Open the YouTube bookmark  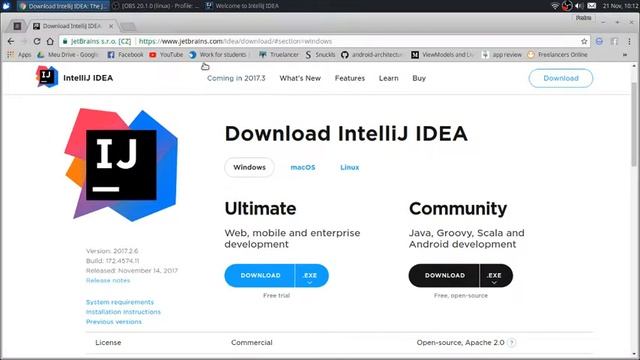click(166, 55)
